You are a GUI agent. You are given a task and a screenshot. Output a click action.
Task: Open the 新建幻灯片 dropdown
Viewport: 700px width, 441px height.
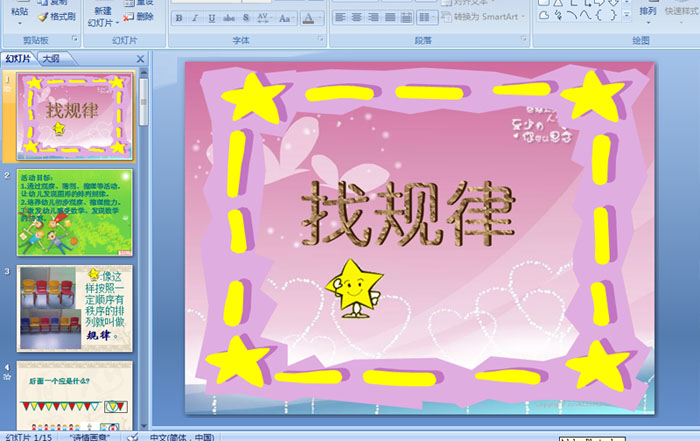click(103, 17)
